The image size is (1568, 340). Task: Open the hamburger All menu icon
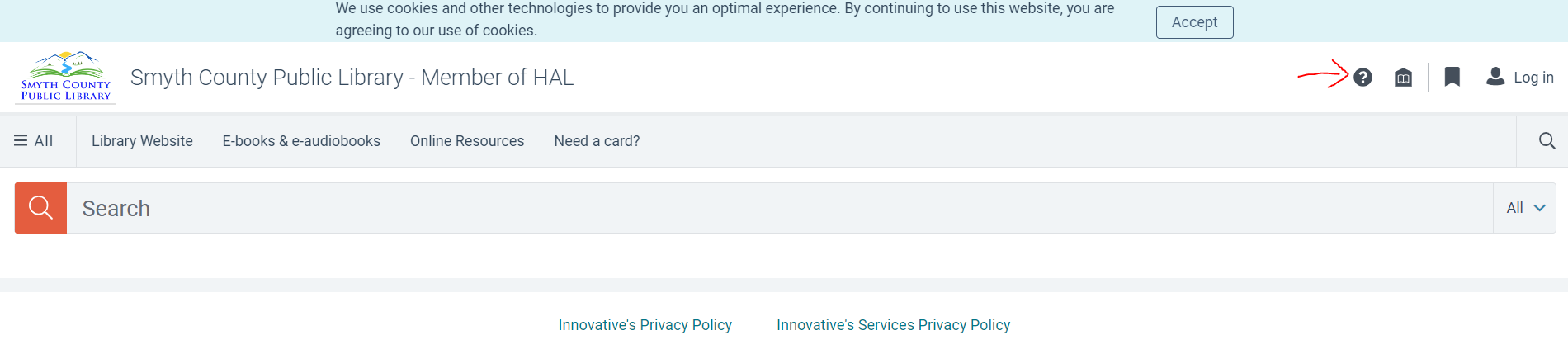coord(21,141)
